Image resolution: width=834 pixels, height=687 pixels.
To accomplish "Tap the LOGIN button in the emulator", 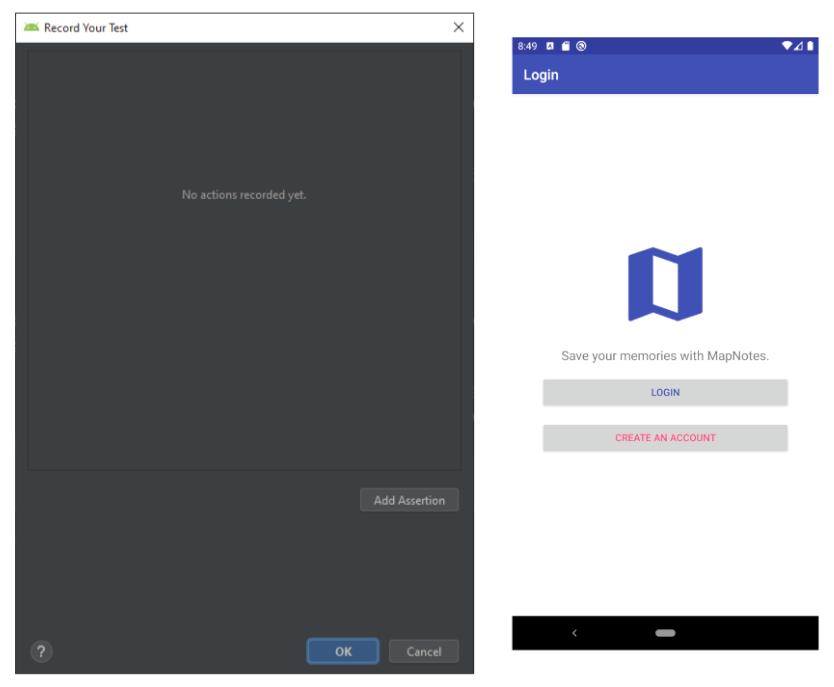I will 665,392.
